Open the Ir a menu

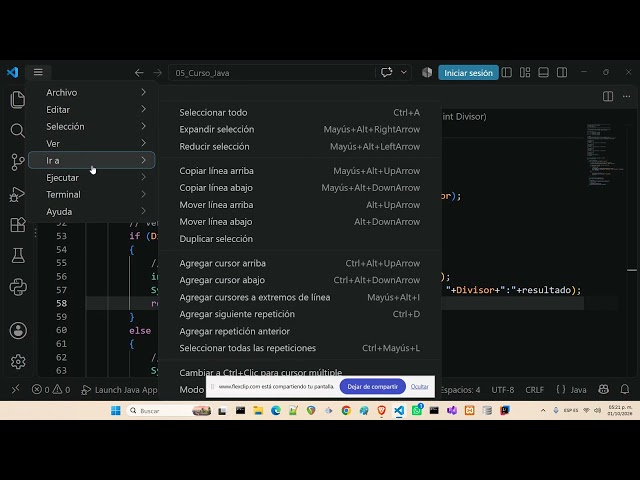click(91, 160)
